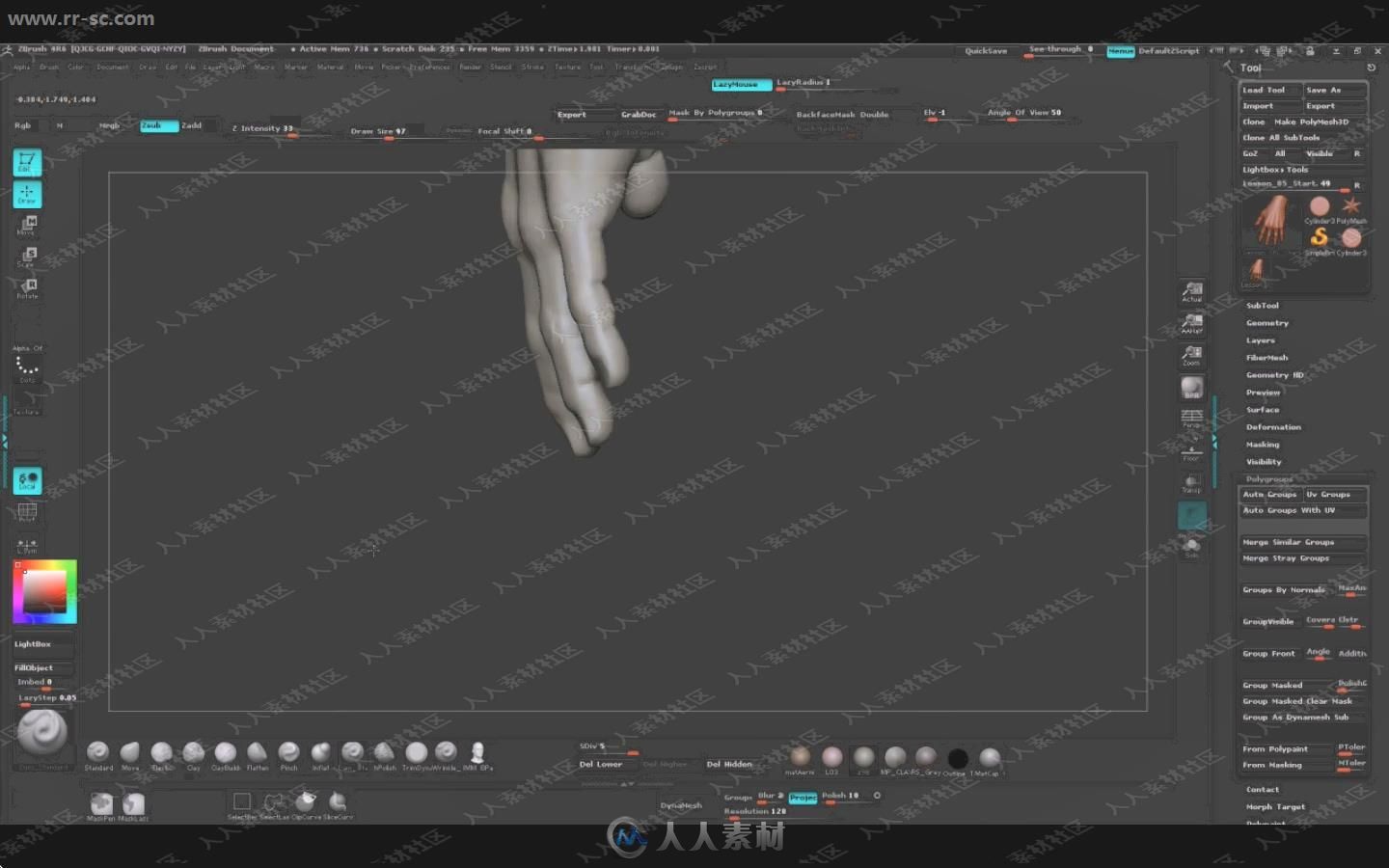Toggle the Transp transparency button
Viewport: 1389px width, 868px height.
1192,482
